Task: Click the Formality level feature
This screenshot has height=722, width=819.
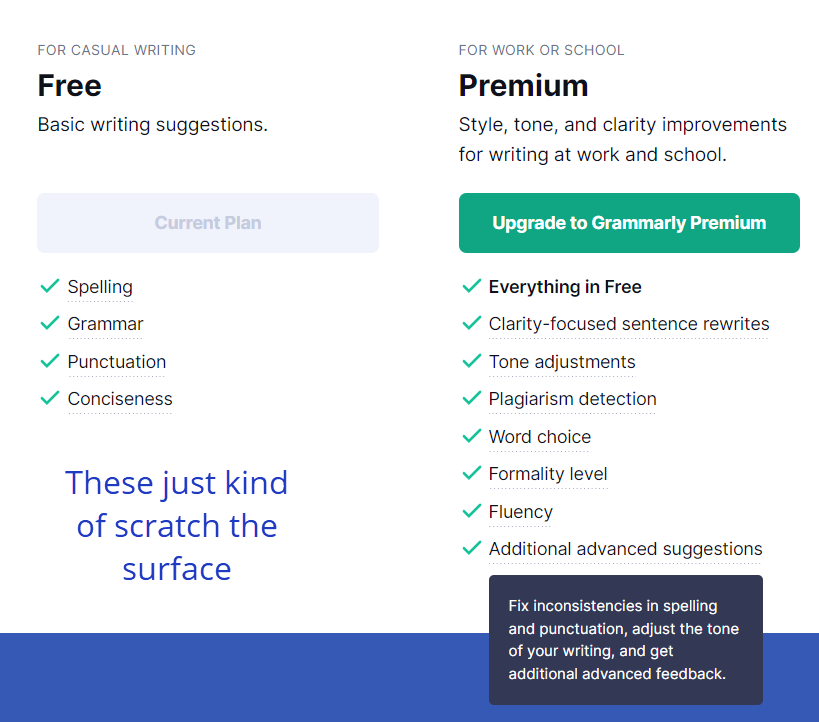Action: [x=548, y=474]
